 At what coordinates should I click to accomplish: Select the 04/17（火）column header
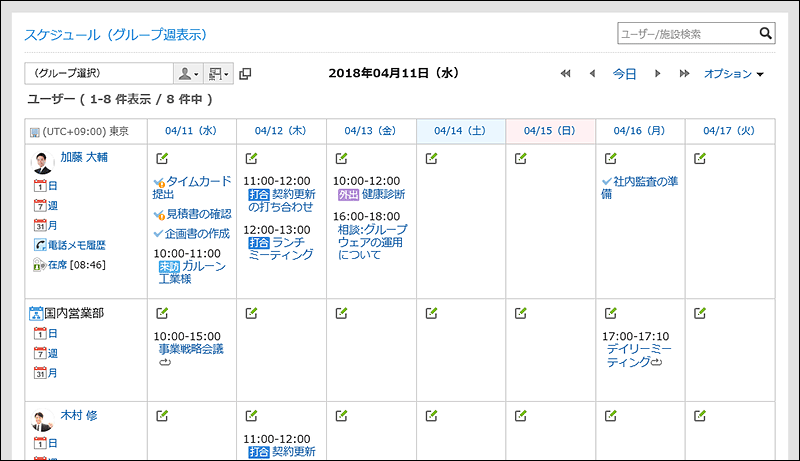(x=730, y=131)
